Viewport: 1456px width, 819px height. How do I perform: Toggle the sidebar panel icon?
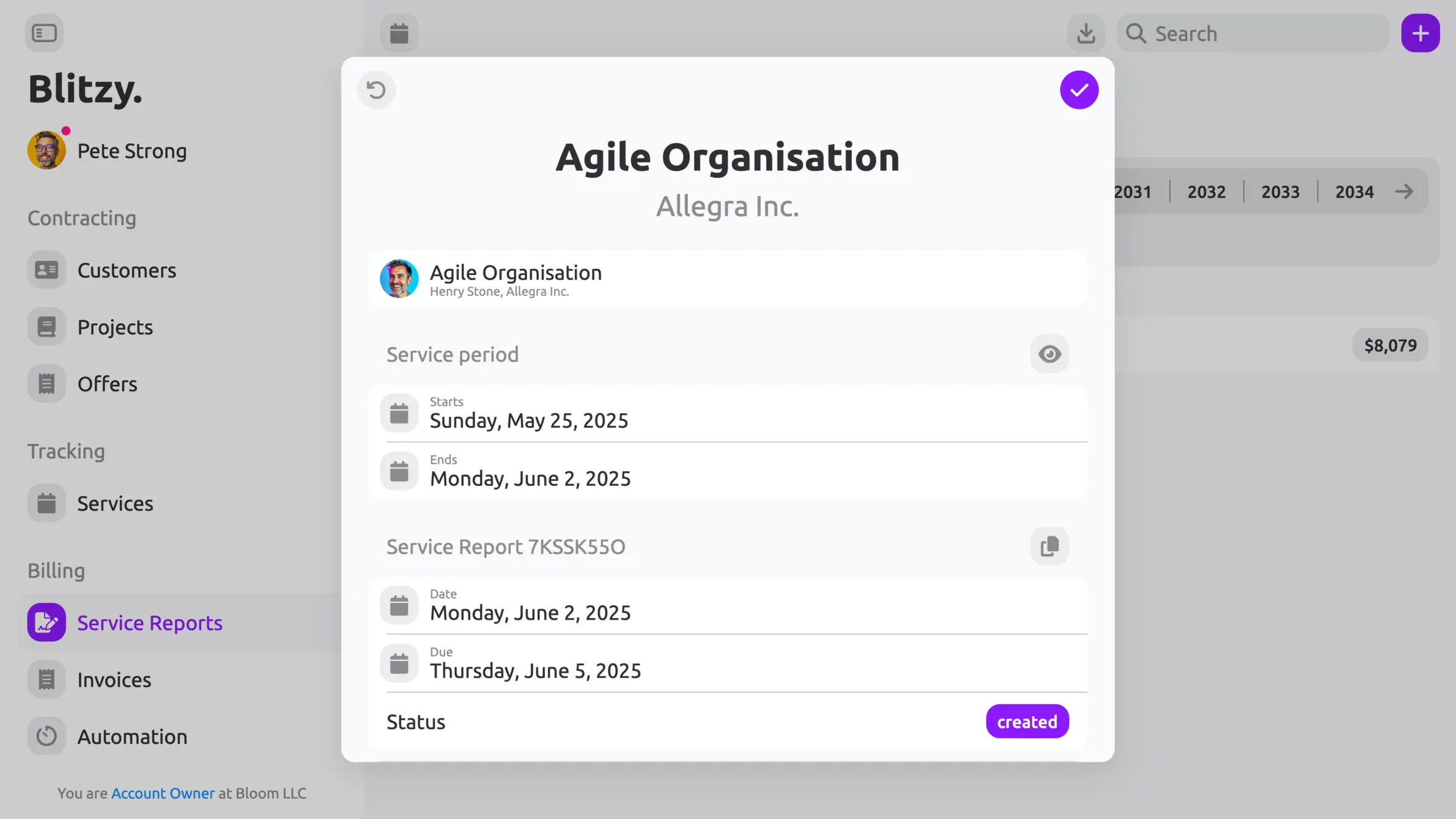coord(44,33)
